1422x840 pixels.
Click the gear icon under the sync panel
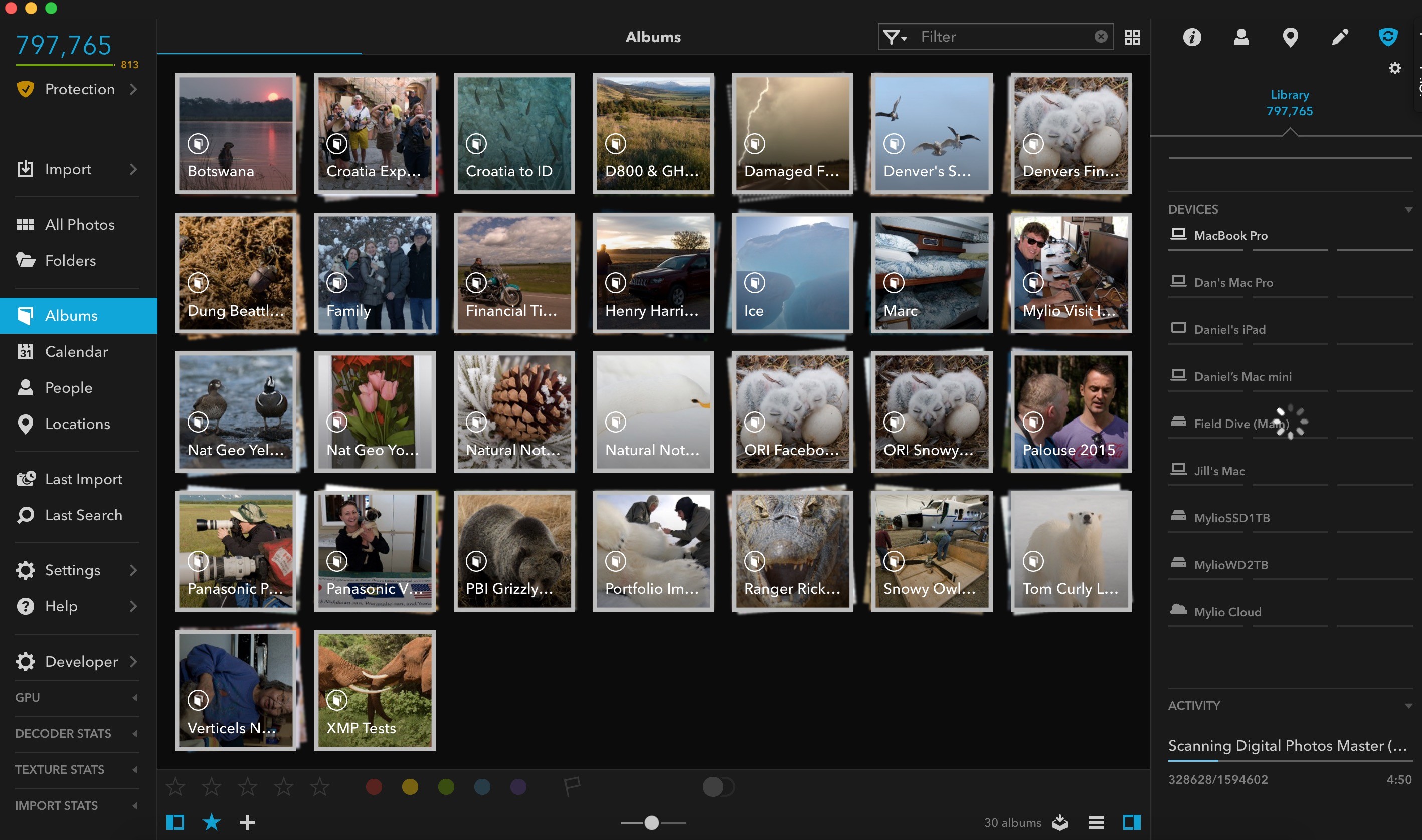pos(1395,69)
